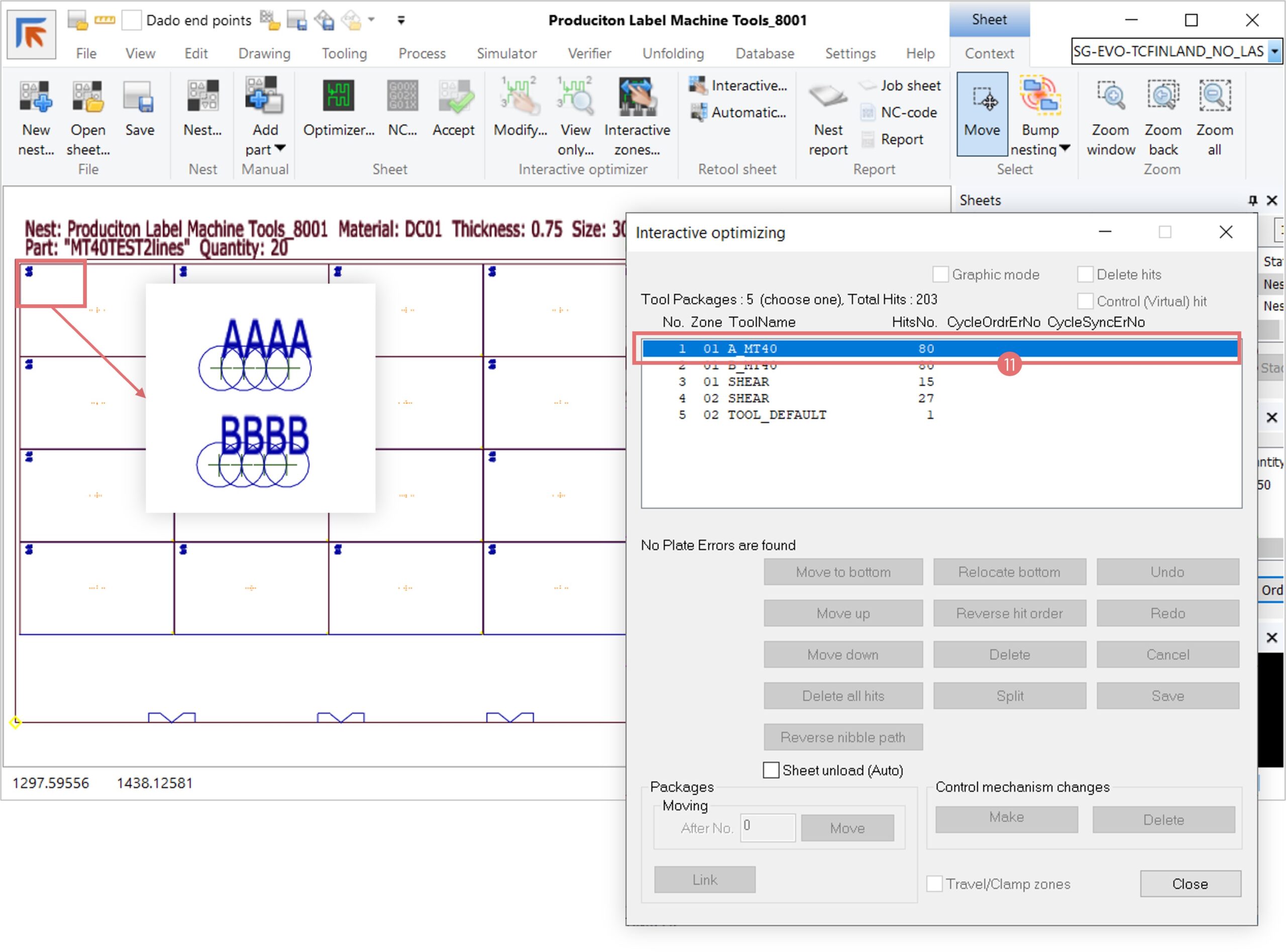Screen dimensions: 1286x952
Task: Expand the Bump nesting dropdown arrow
Action: (1065, 149)
